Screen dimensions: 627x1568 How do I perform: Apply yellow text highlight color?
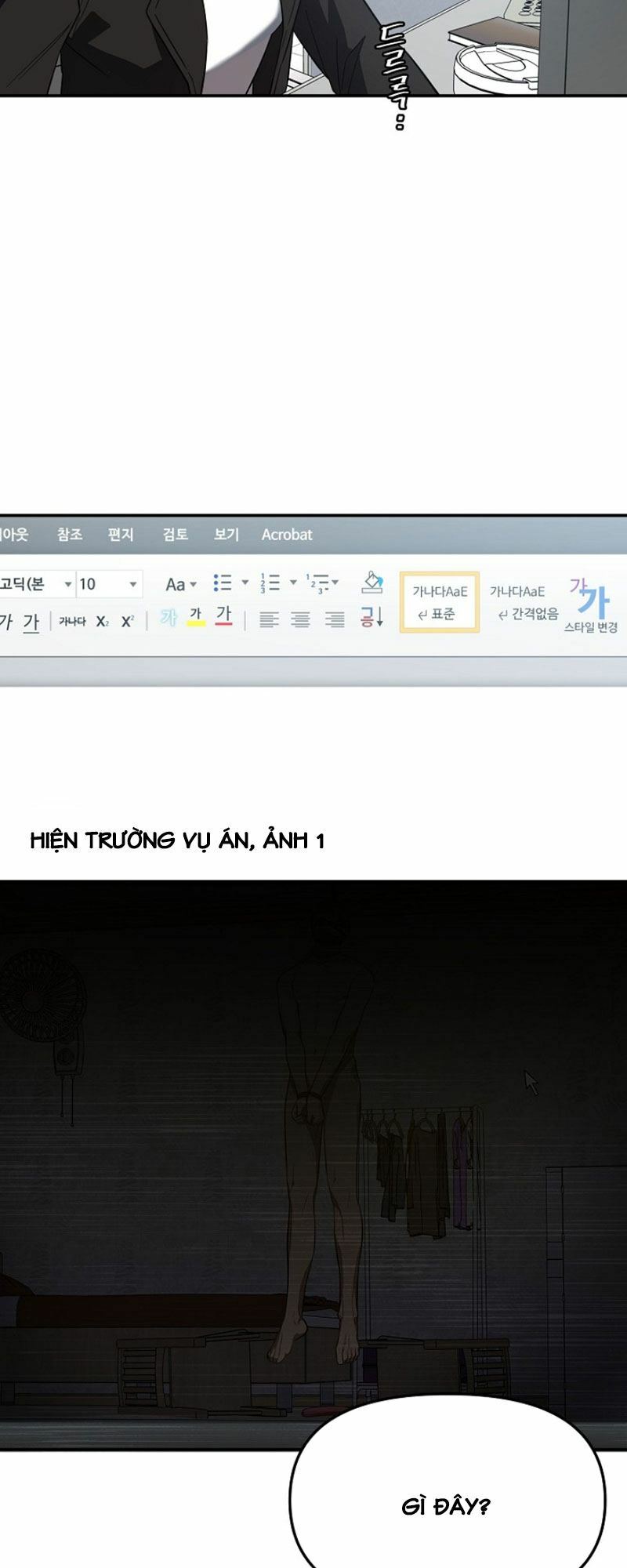click(x=196, y=618)
